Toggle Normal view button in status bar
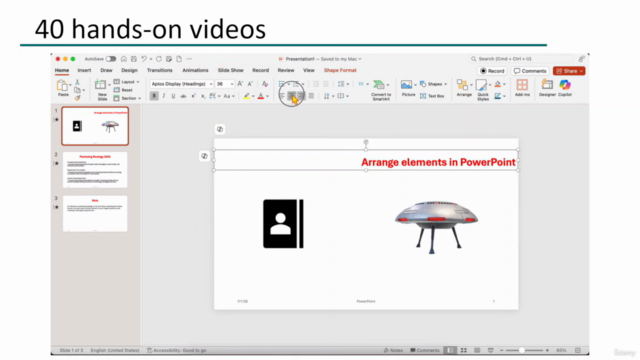This screenshot has width=640, height=360. 450,350
